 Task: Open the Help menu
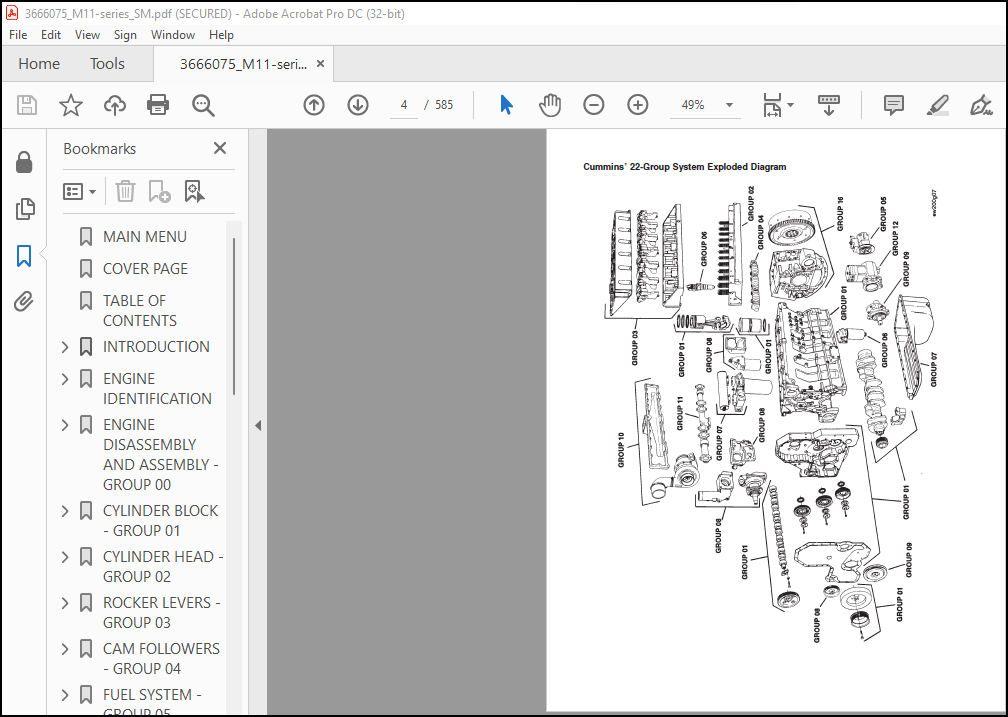pyautogui.click(x=221, y=35)
